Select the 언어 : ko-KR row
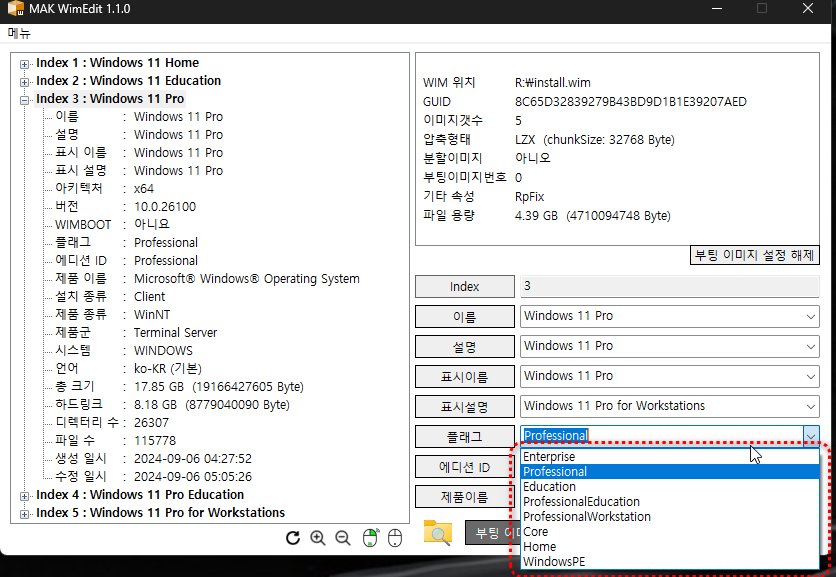836x577 pixels. coord(128,368)
